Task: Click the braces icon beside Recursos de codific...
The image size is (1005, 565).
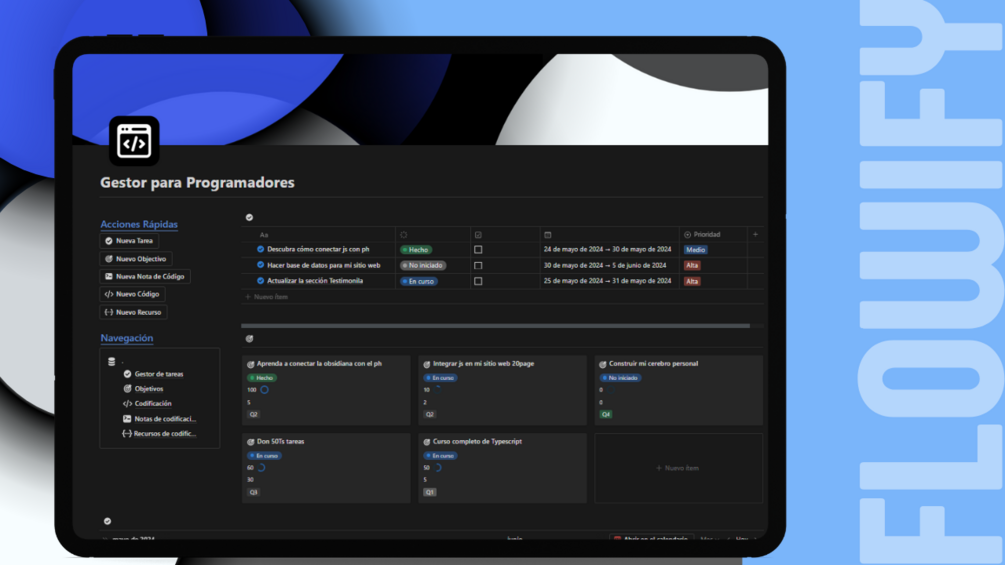Action: 127,434
